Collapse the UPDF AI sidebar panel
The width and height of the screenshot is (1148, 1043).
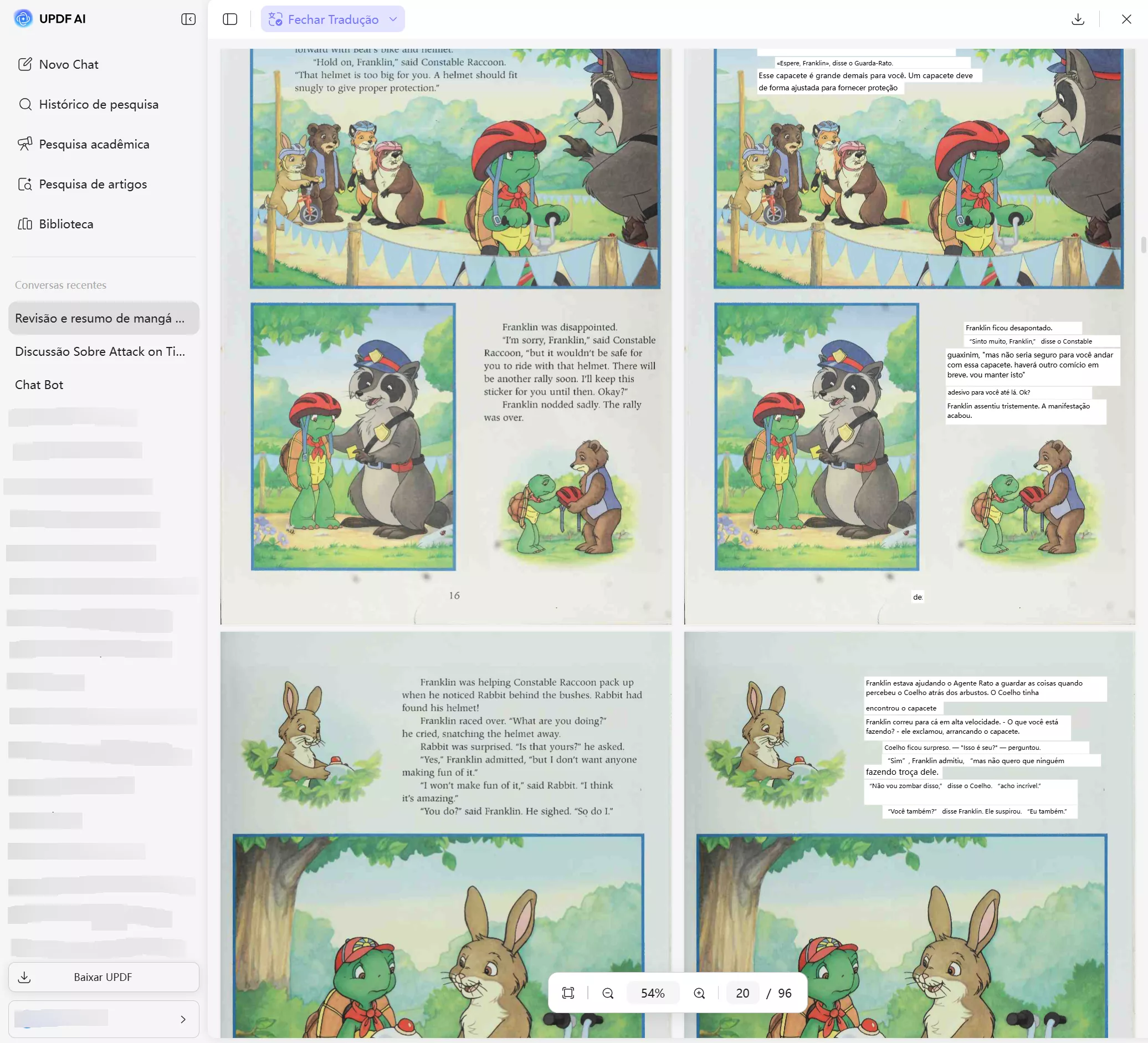pyautogui.click(x=188, y=19)
